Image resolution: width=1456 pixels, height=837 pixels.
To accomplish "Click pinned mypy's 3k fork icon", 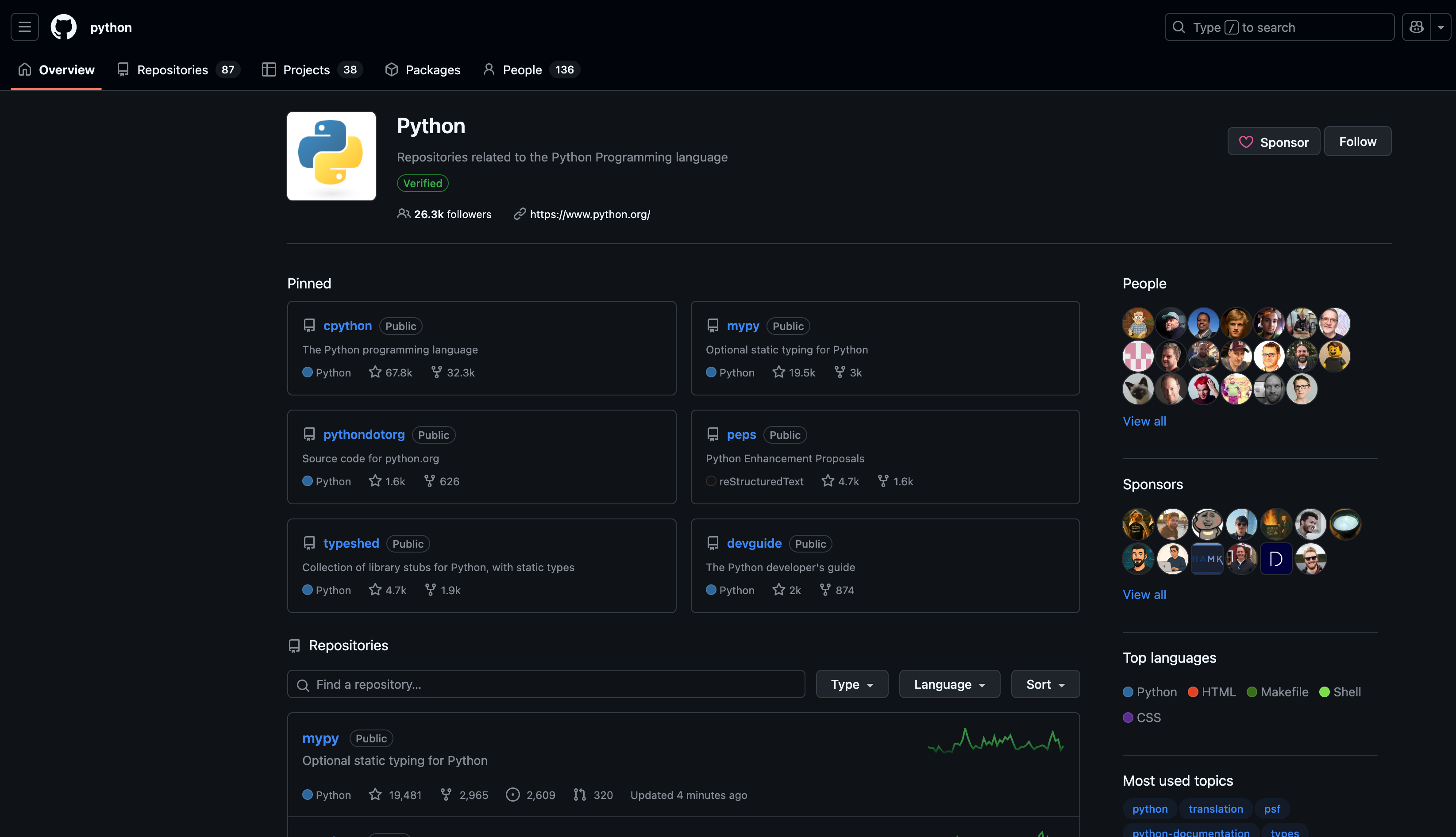I will point(840,372).
